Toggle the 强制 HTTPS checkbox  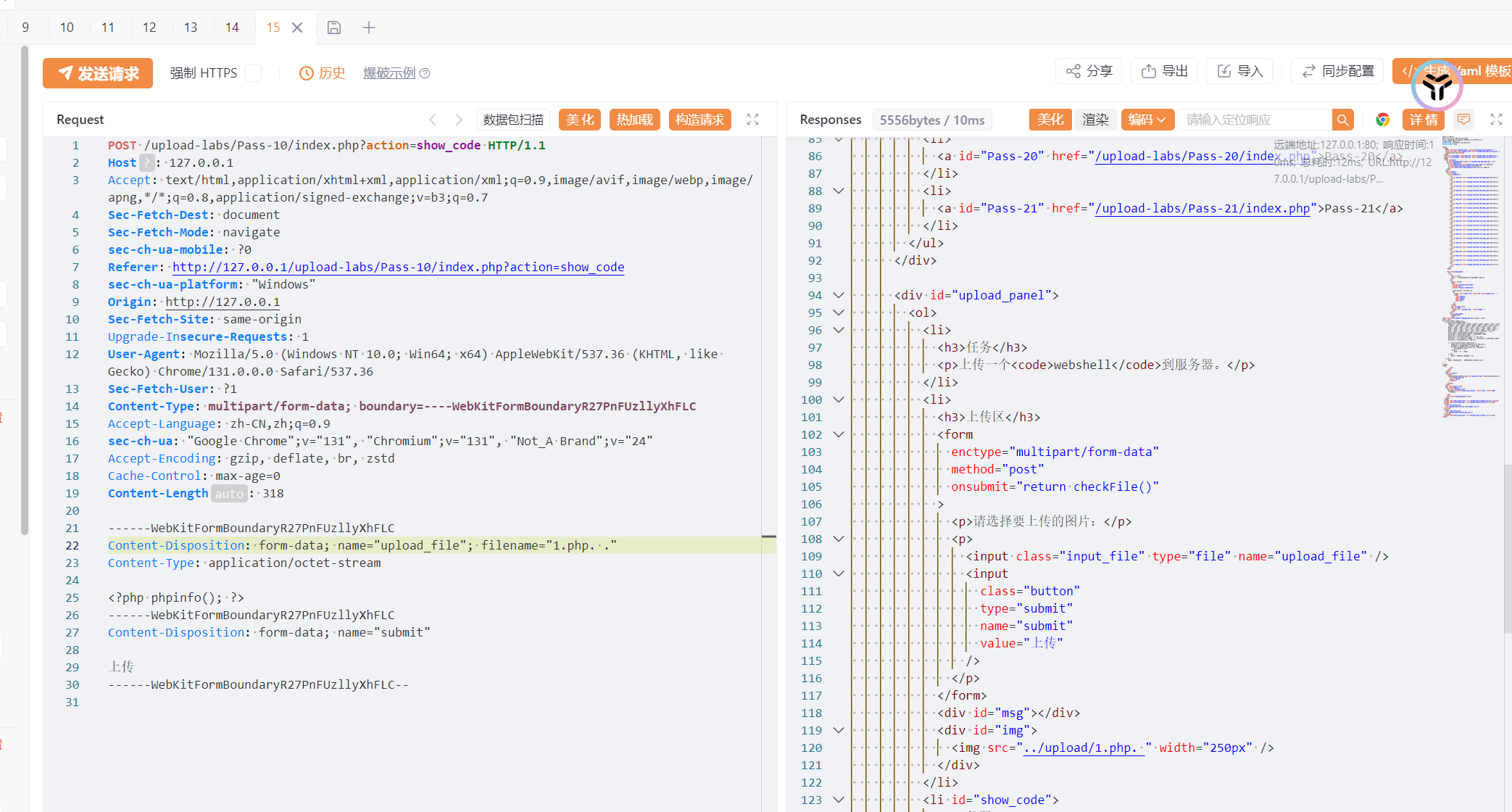click(x=253, y=73)
